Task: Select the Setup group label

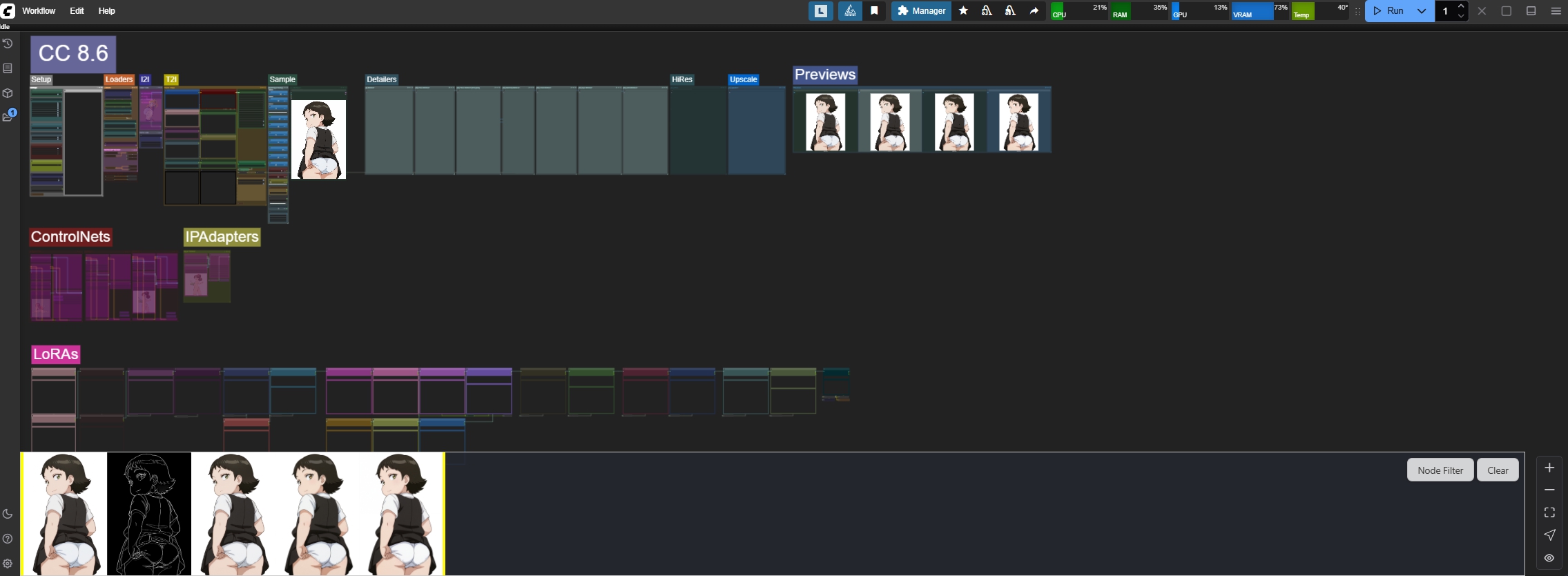Action: pos(41,79)
